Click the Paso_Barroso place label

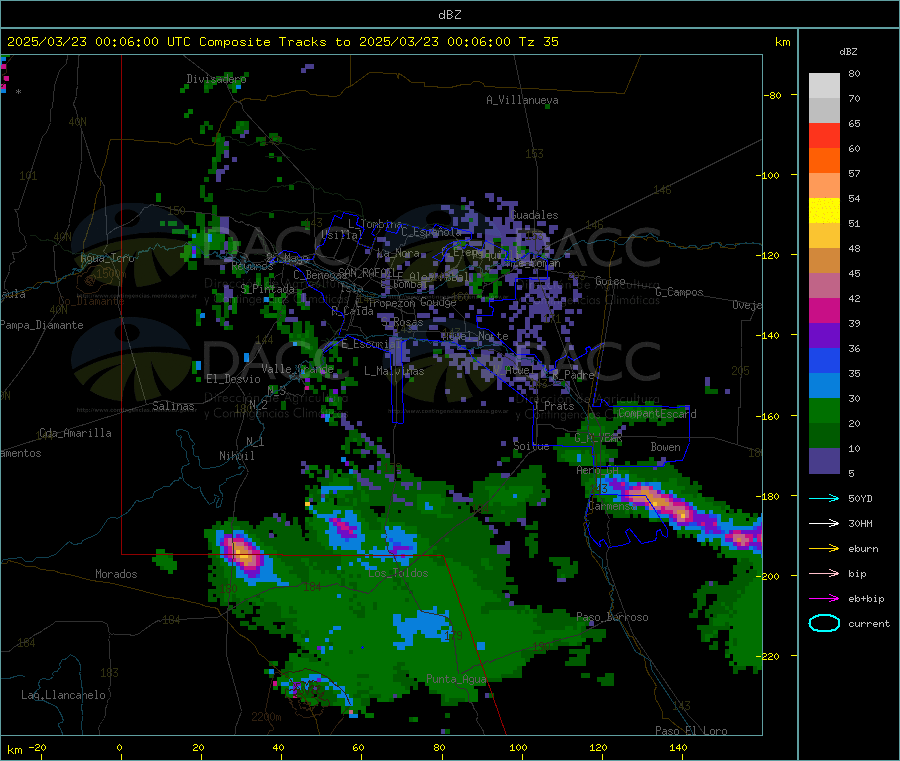(x=612, y=617)
